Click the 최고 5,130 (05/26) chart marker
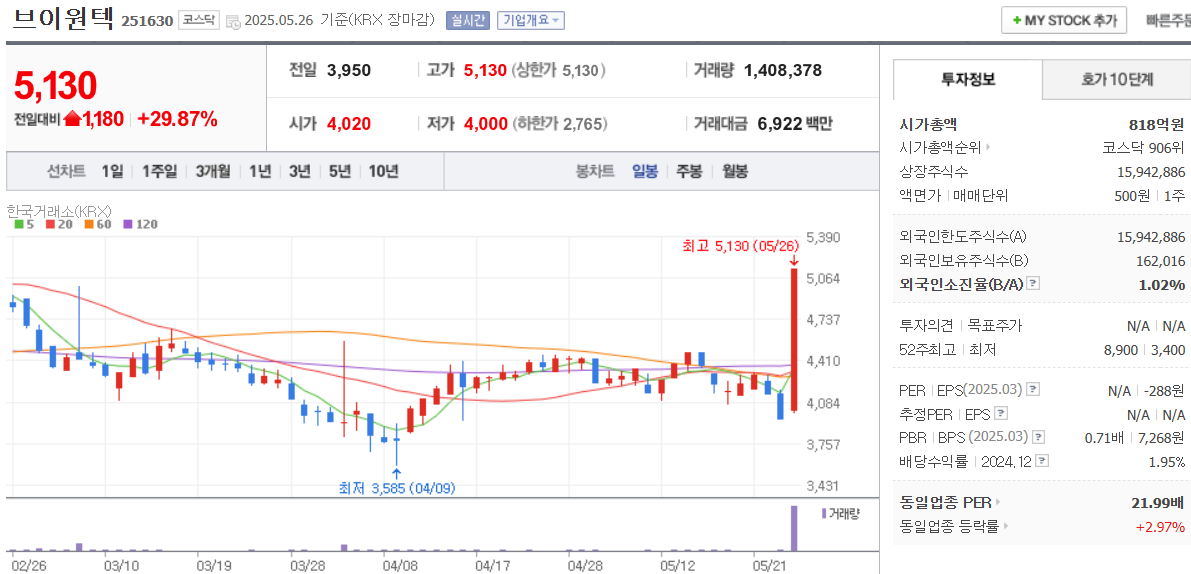This screenshot has height=574, width=1191. 741,245
